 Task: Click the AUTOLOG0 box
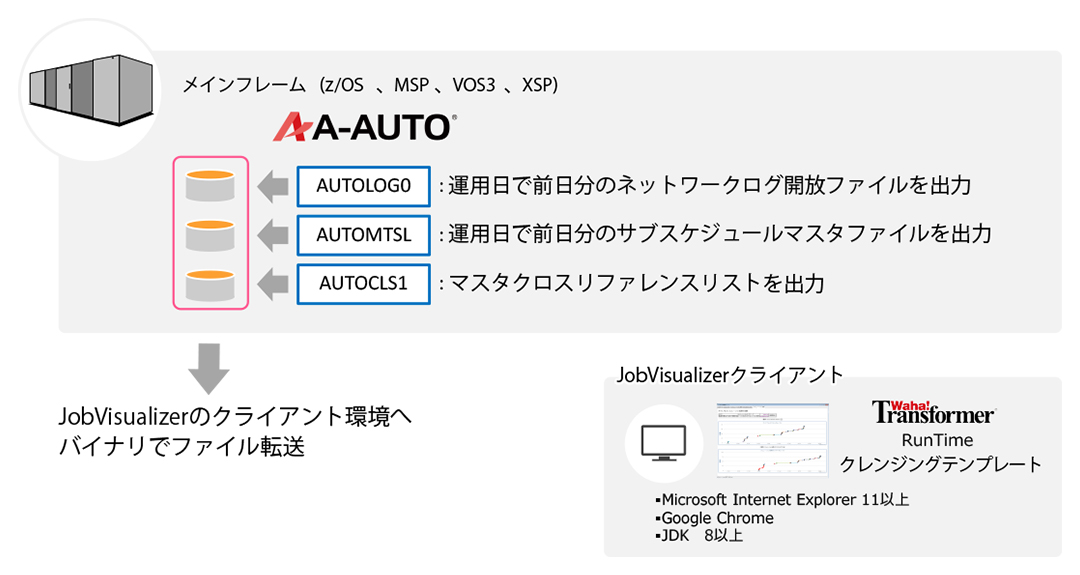point(364,186)
